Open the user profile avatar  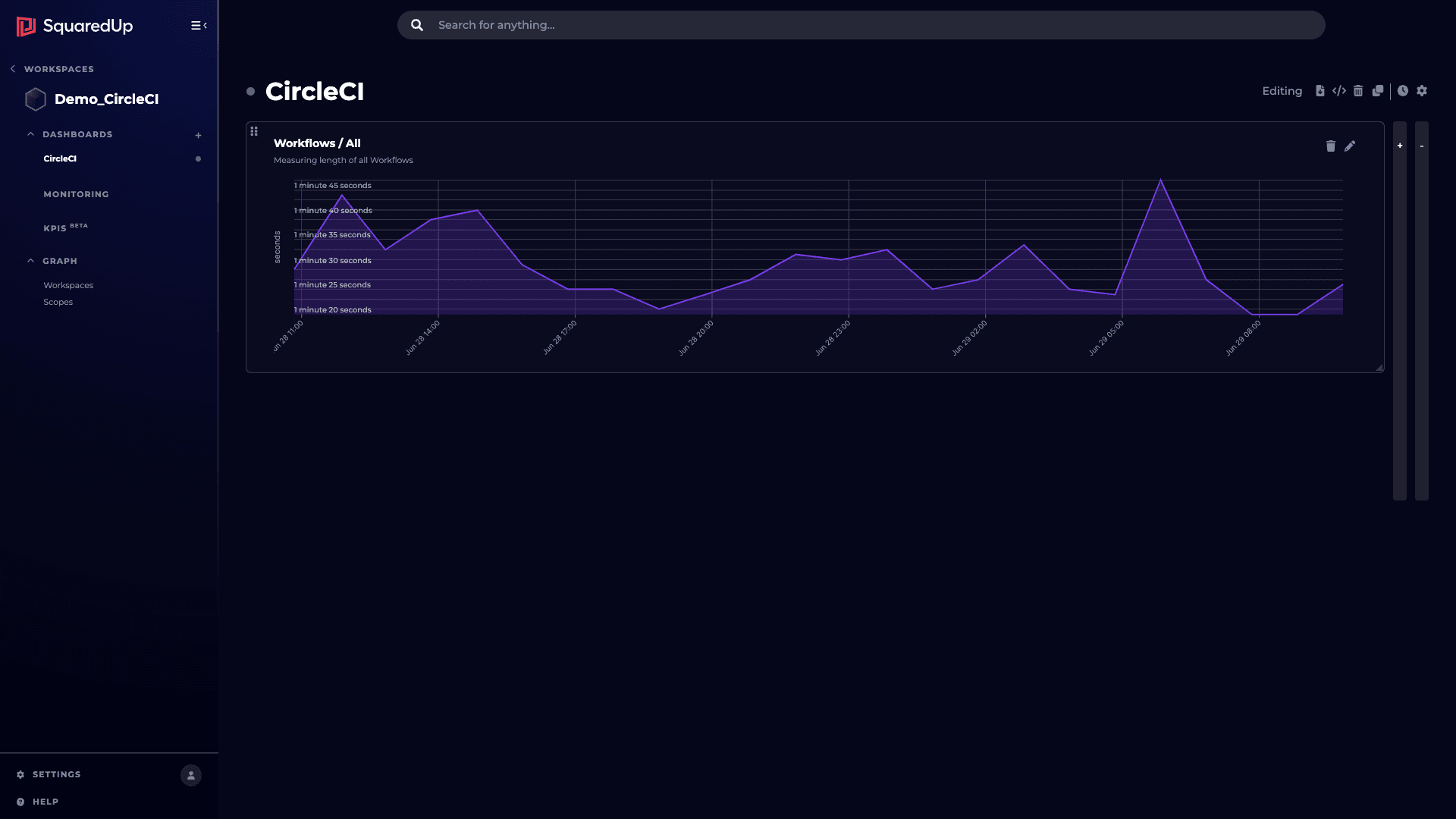coord(191,775)
